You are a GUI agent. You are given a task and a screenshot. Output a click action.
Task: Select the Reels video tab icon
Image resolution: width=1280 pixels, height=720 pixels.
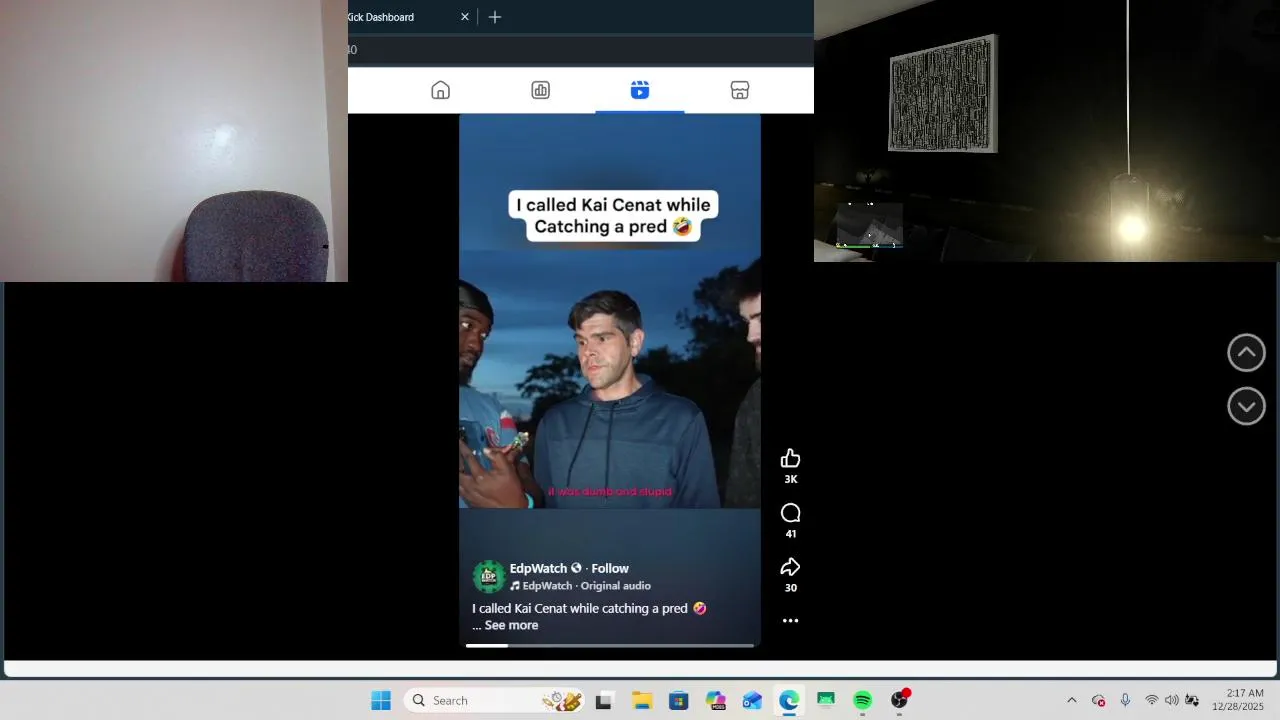pyautogui.click(x=640, y=91)
